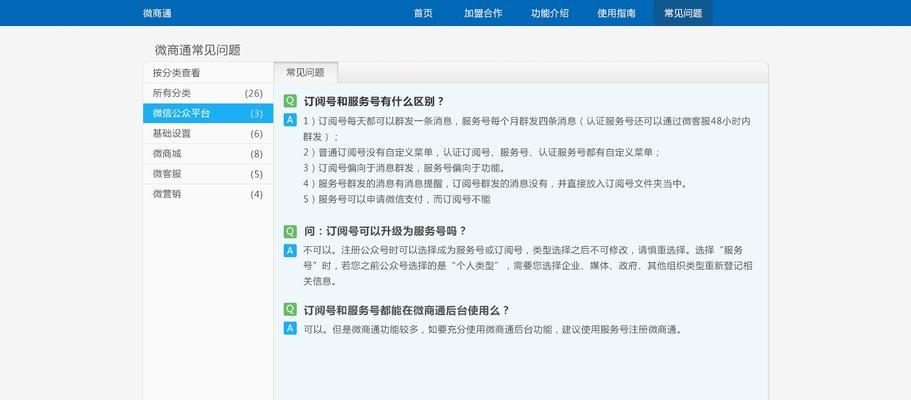Click the (5) count next to 微客服
The image size is (911, 400).
257,174
